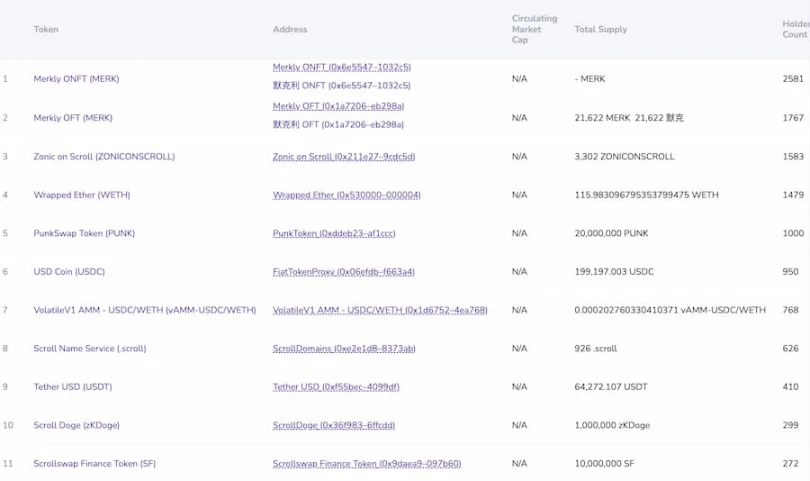Click the Address column header

(290, 29)
